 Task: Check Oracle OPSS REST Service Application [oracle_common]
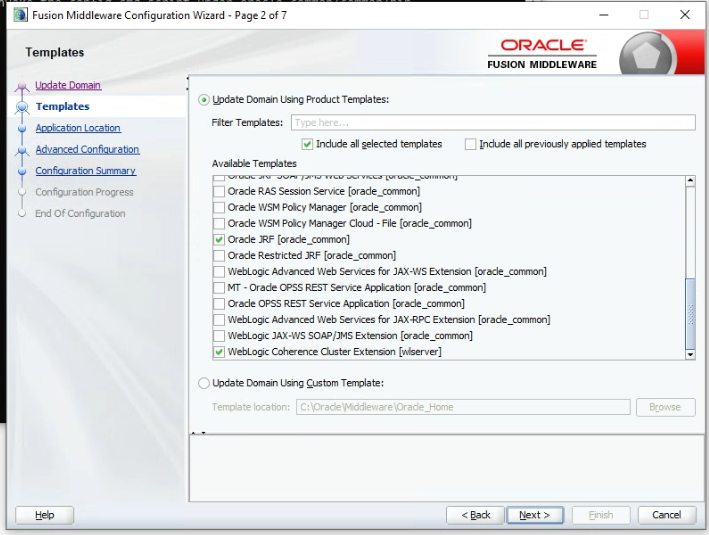[x=219, y=304]
